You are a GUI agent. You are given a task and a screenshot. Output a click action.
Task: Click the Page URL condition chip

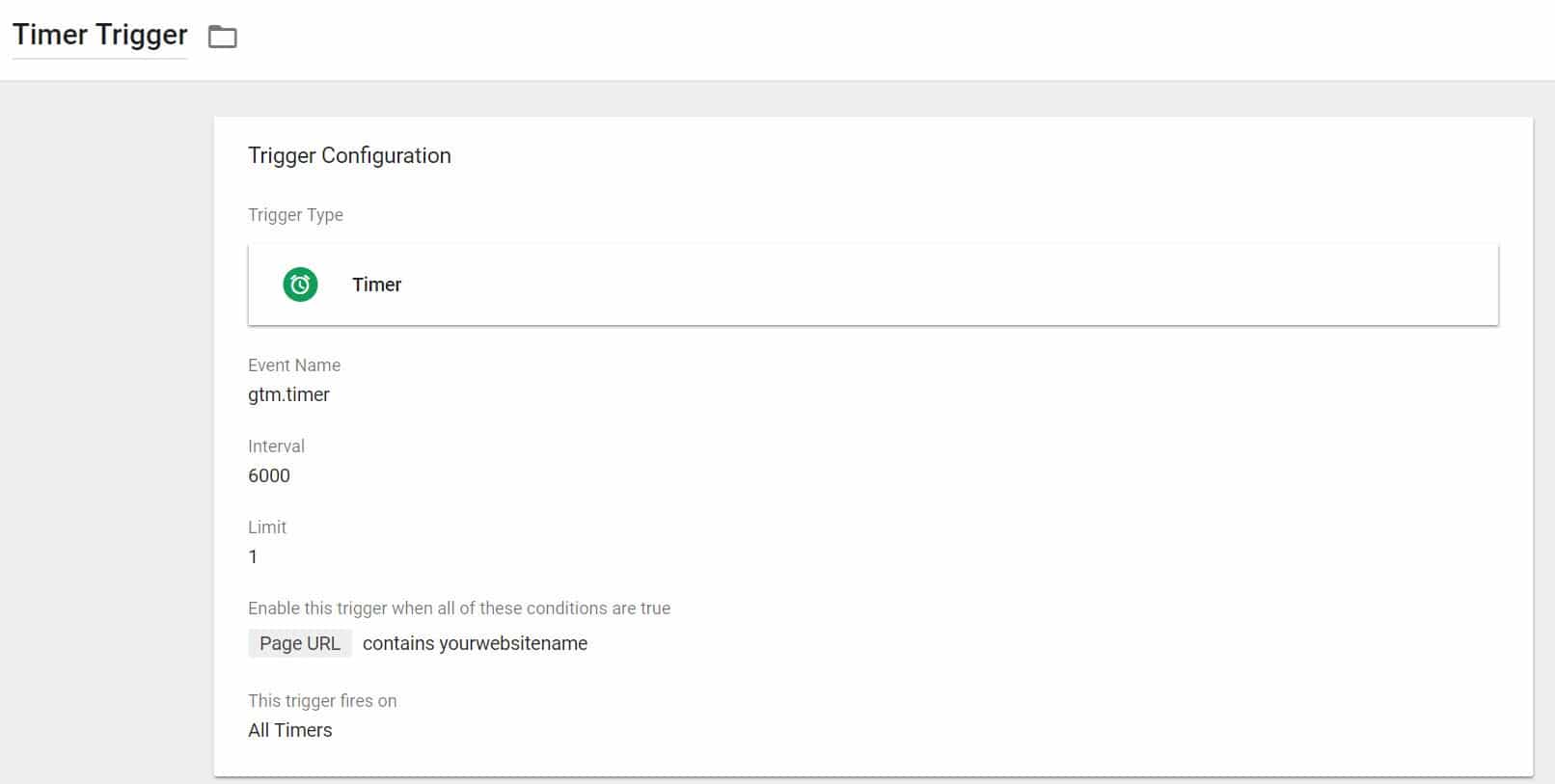[x=300, y=643]
